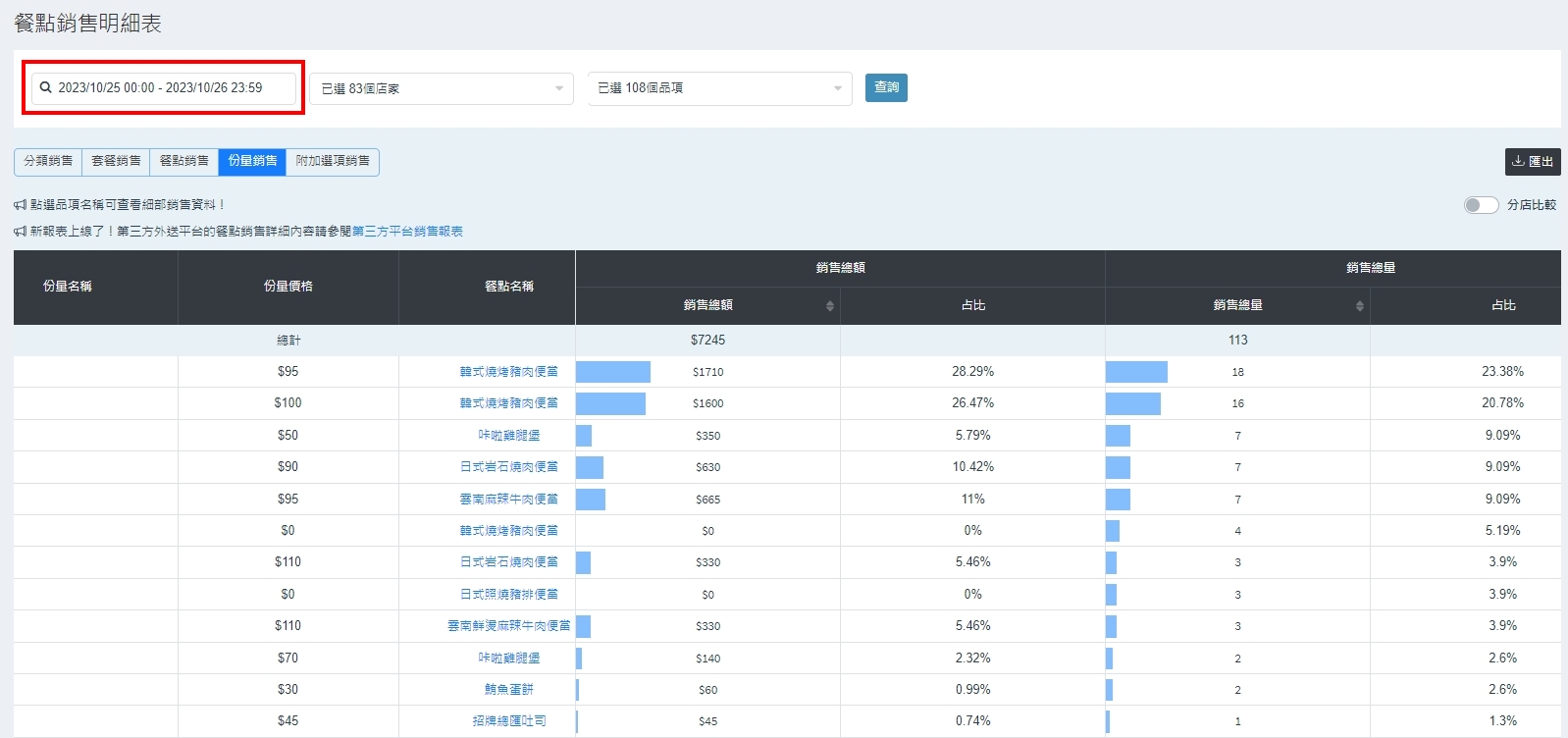1568x738 pixels.
Task: Click the 鮪魚蛋餅 item link
Action: pyautogui.click(x=508, y=690)
